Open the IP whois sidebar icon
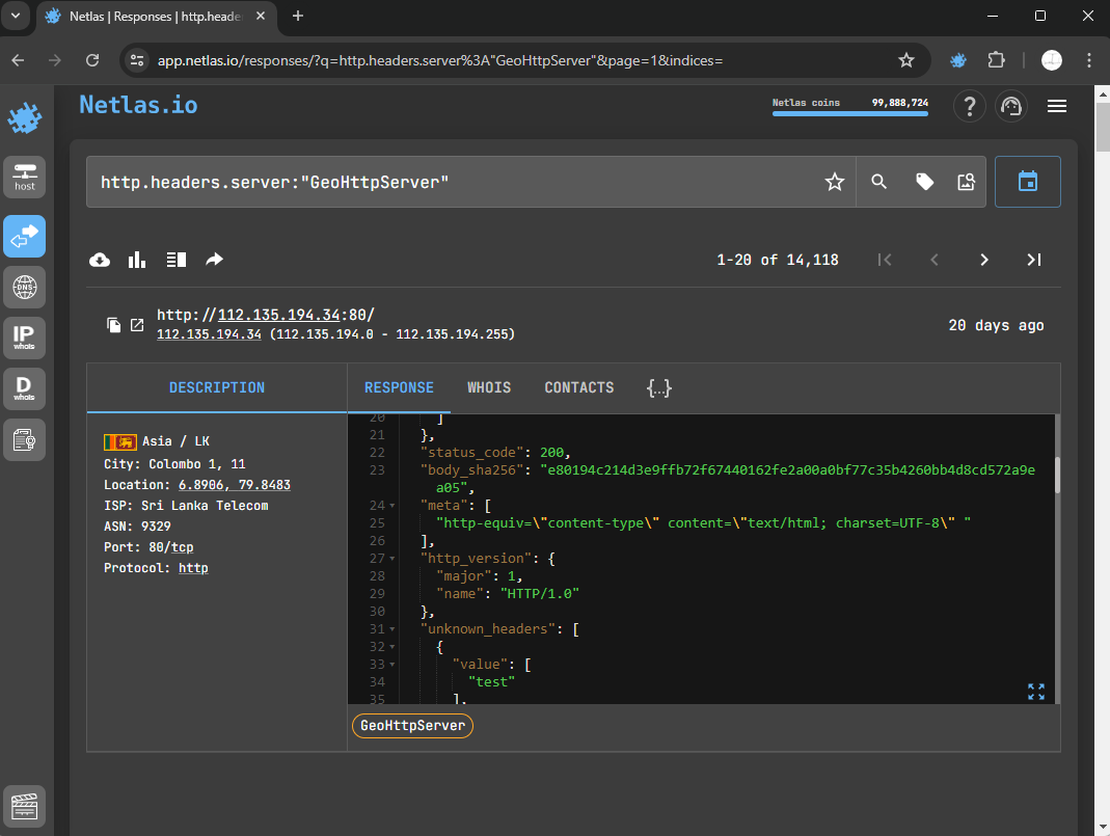The width and height of the screenshot is (1110, 836). coord(24,337)
